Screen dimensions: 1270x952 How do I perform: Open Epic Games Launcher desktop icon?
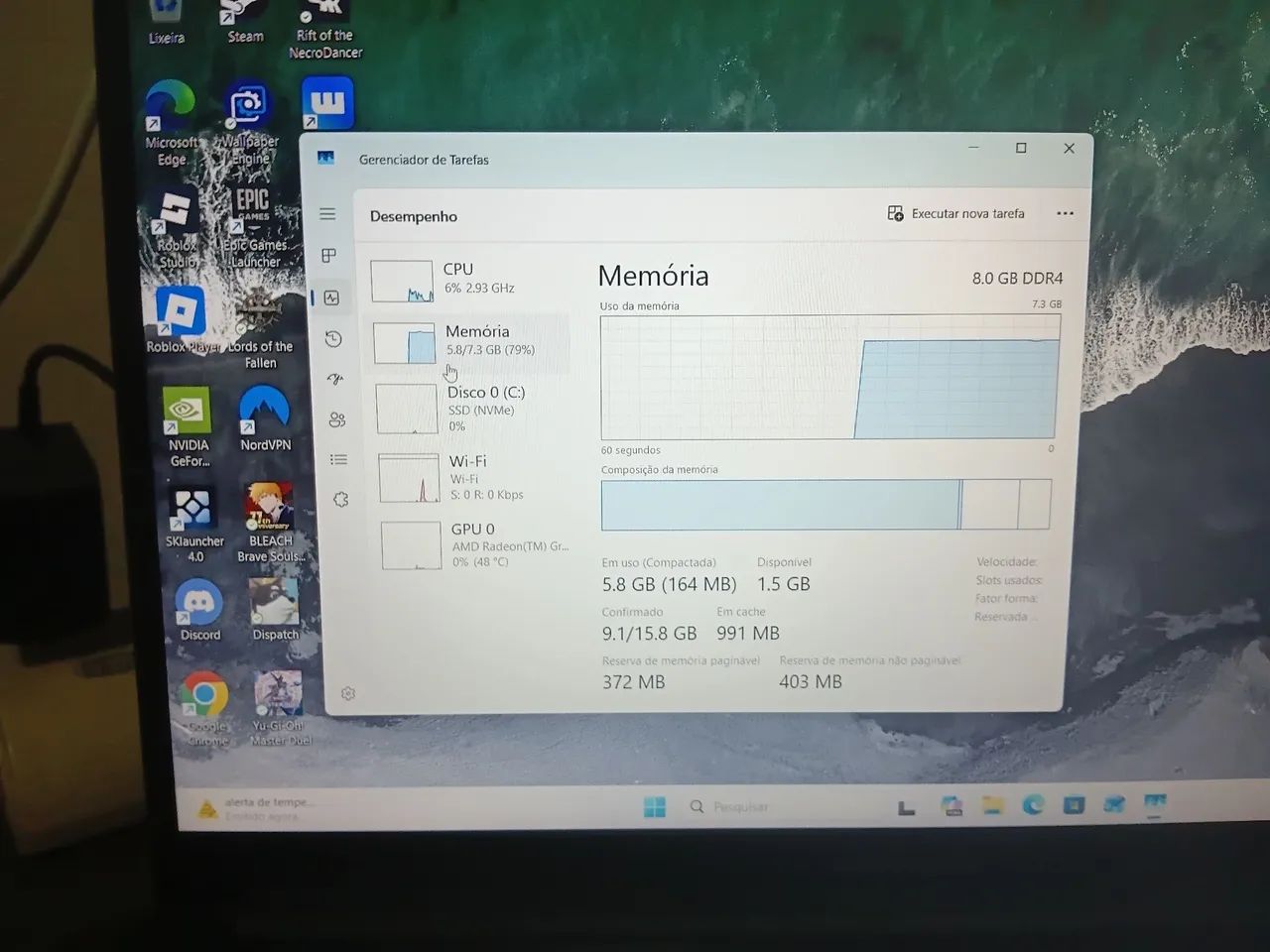tap(253, 228)
